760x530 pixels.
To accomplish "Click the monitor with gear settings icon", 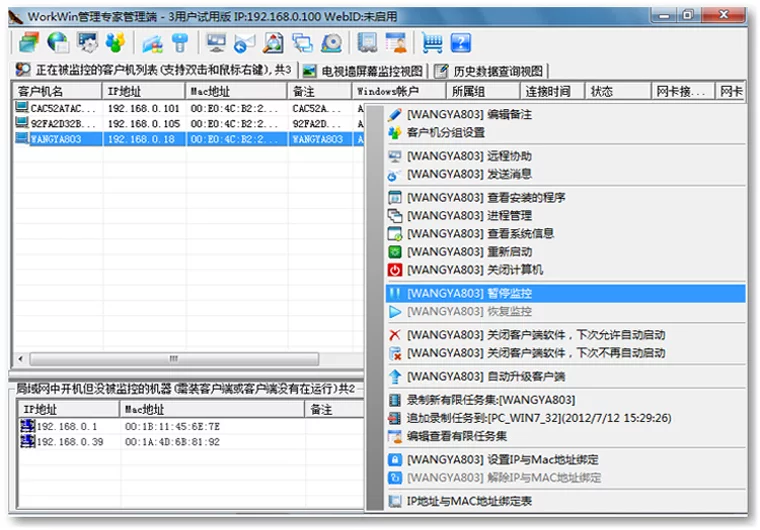I will click(x=87, y=43).
